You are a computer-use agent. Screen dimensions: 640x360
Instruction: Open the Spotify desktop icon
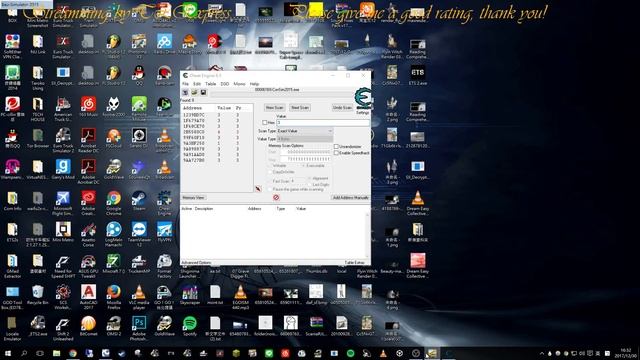coord(189,326)
